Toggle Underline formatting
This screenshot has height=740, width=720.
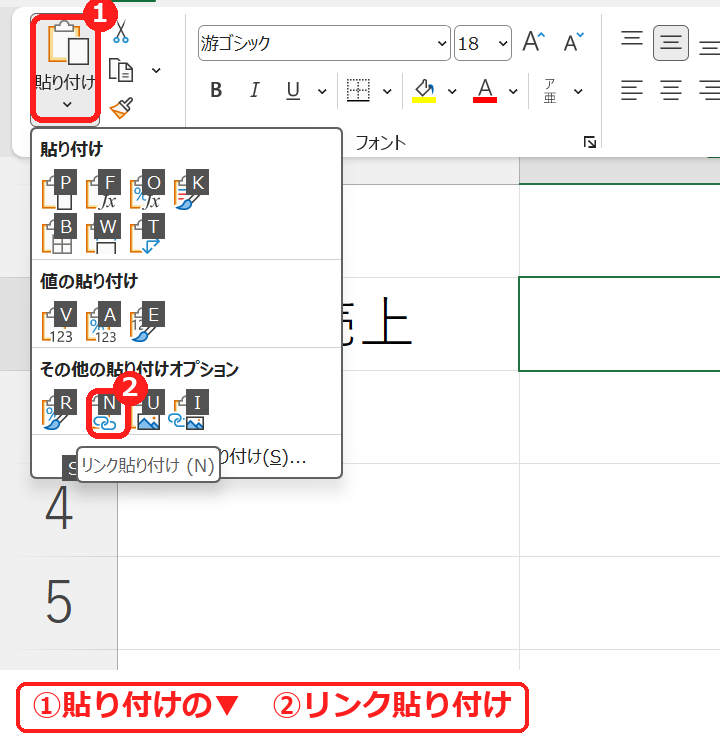click(293, 90)
